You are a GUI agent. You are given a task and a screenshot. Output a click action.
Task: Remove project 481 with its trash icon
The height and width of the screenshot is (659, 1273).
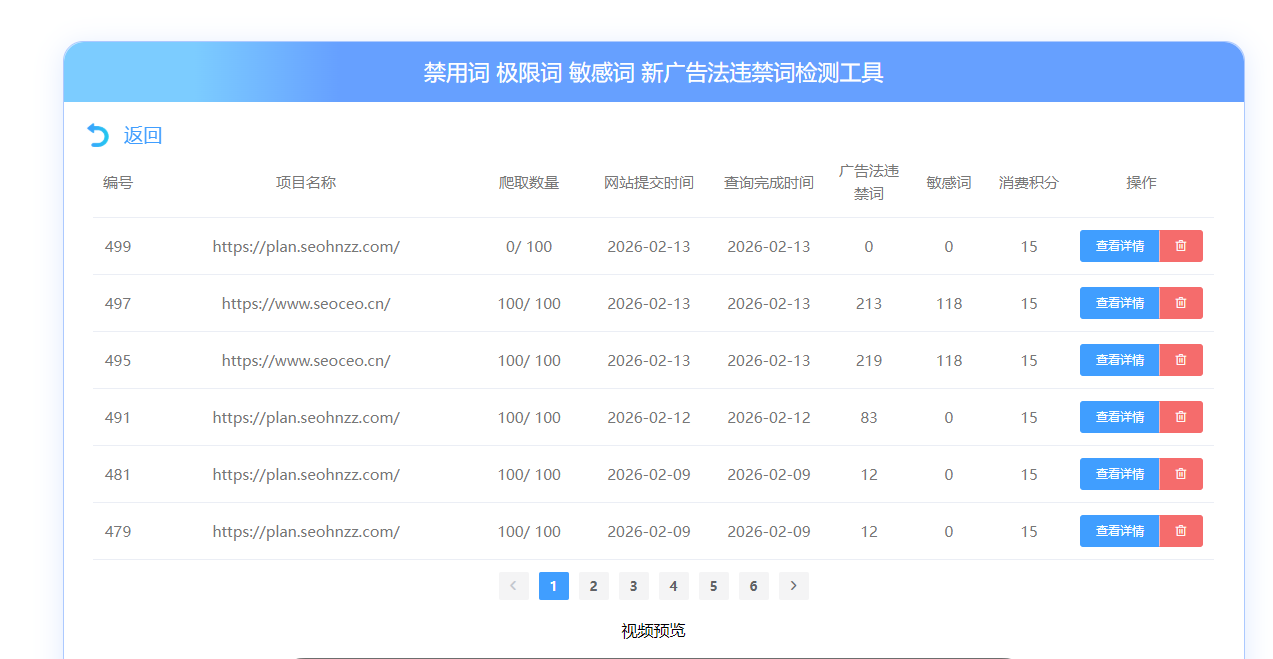tap(1180, 473)
